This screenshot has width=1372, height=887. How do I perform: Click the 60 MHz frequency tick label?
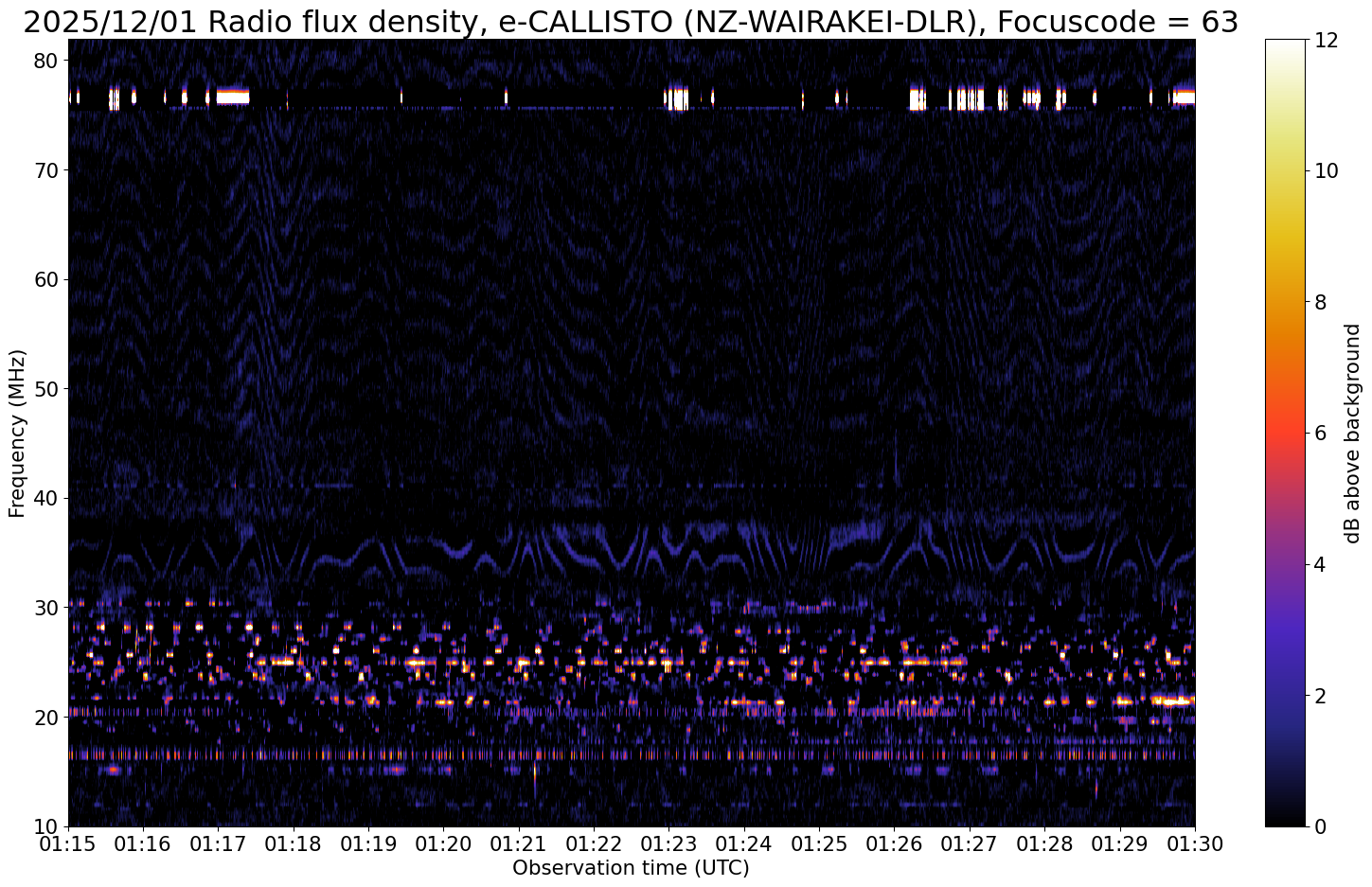tap(47, 279)
